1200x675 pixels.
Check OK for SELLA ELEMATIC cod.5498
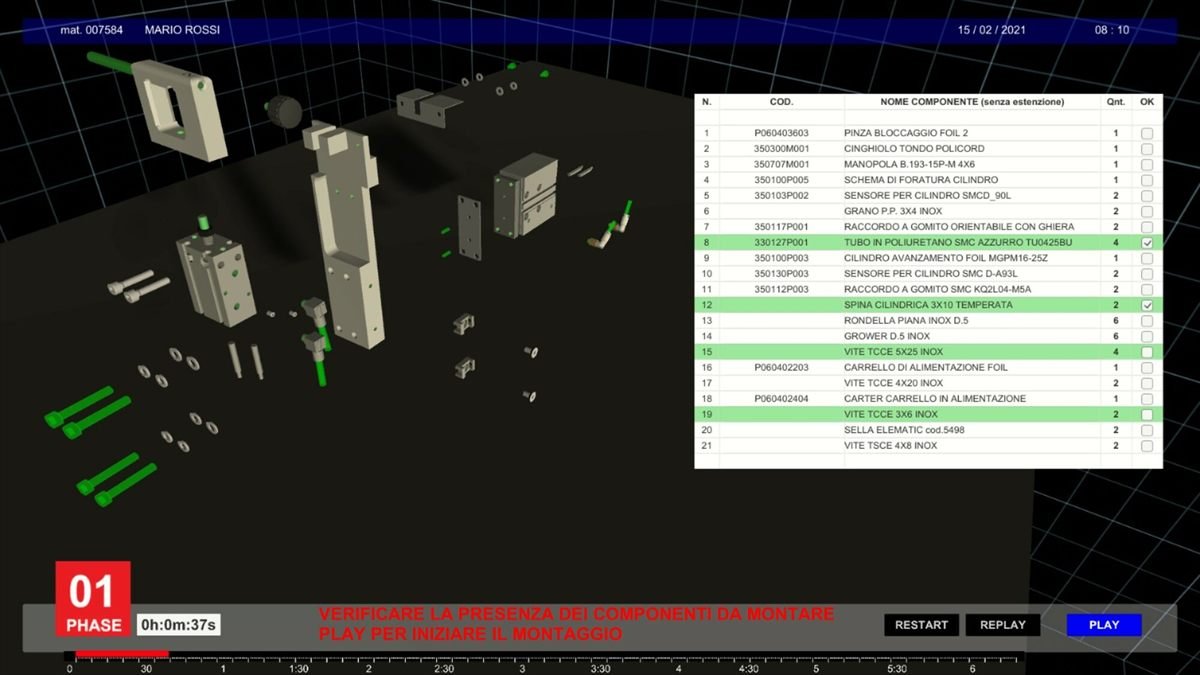pos(1147,430)
